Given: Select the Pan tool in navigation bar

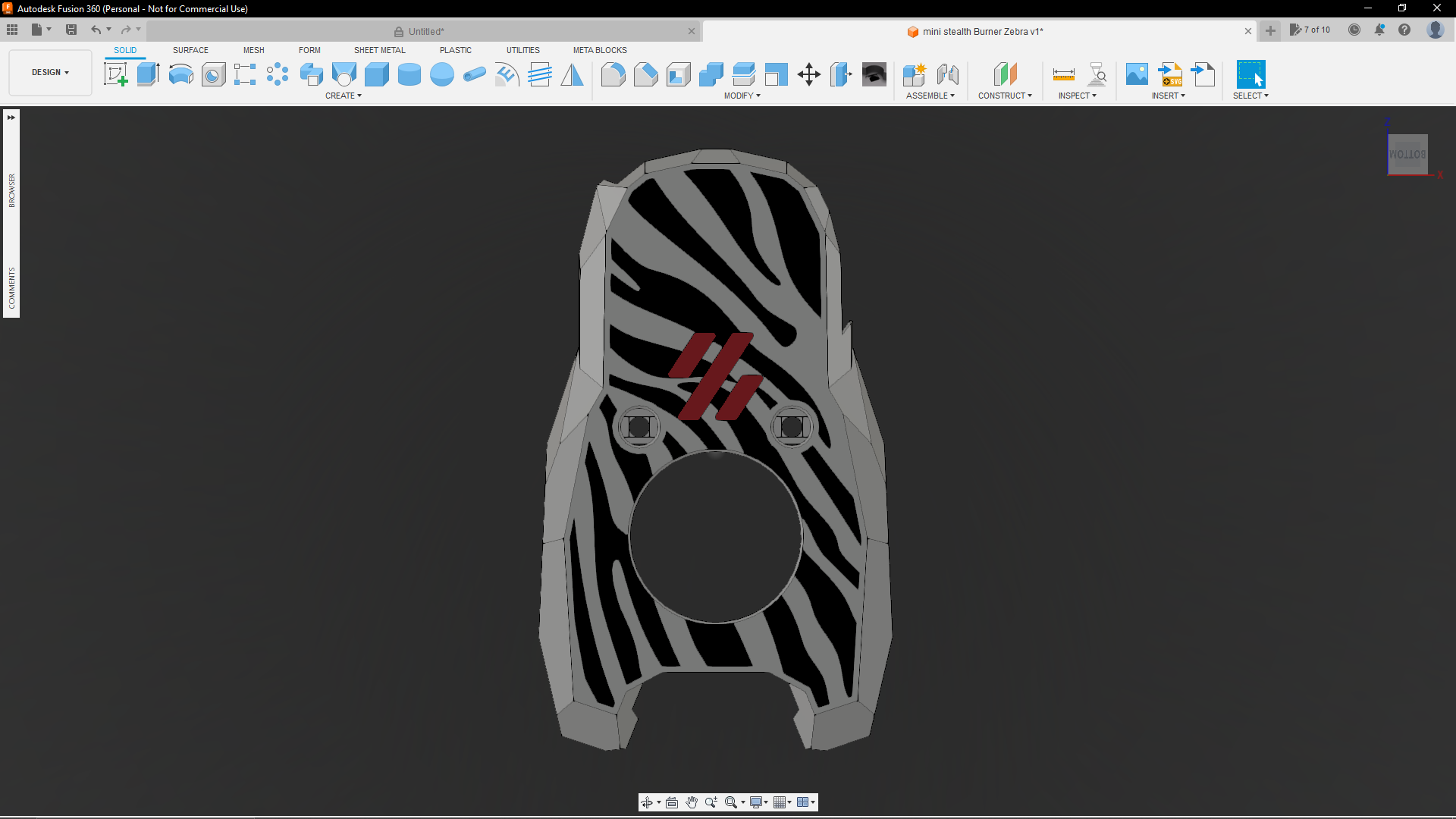Looking at the screenshot, I should coord(691,802).
